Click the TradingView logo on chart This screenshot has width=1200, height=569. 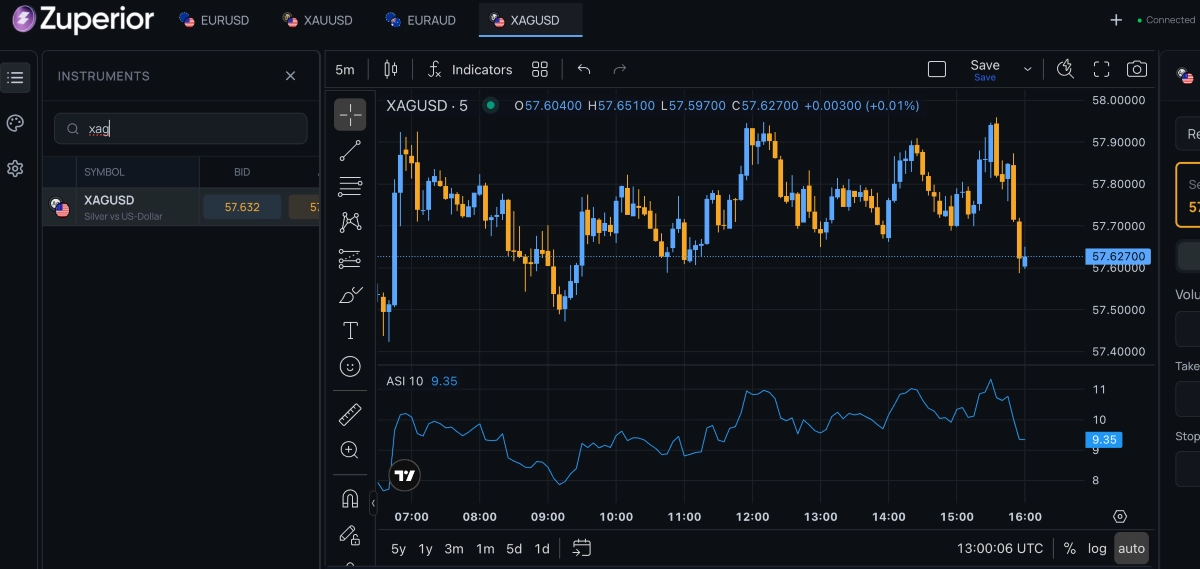tap(404, 476)
